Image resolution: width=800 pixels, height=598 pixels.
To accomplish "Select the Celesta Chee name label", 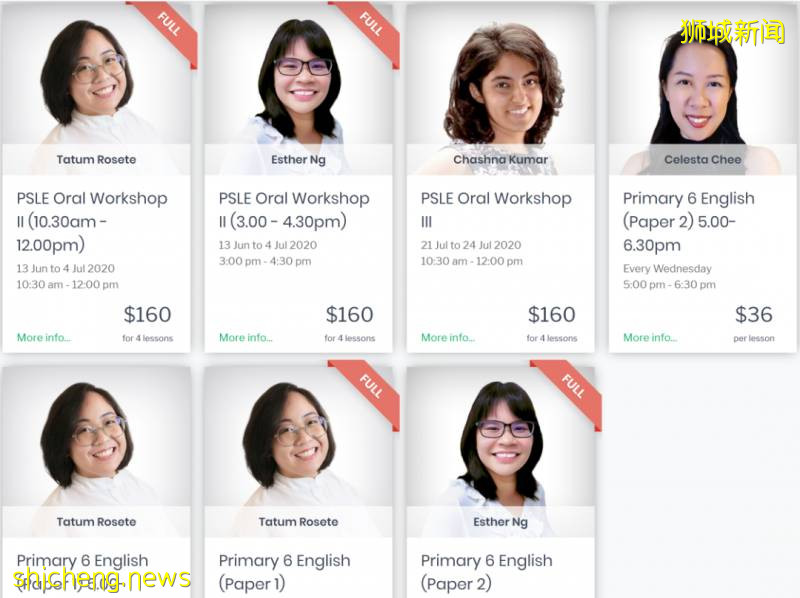I will (x=702, y=160).
